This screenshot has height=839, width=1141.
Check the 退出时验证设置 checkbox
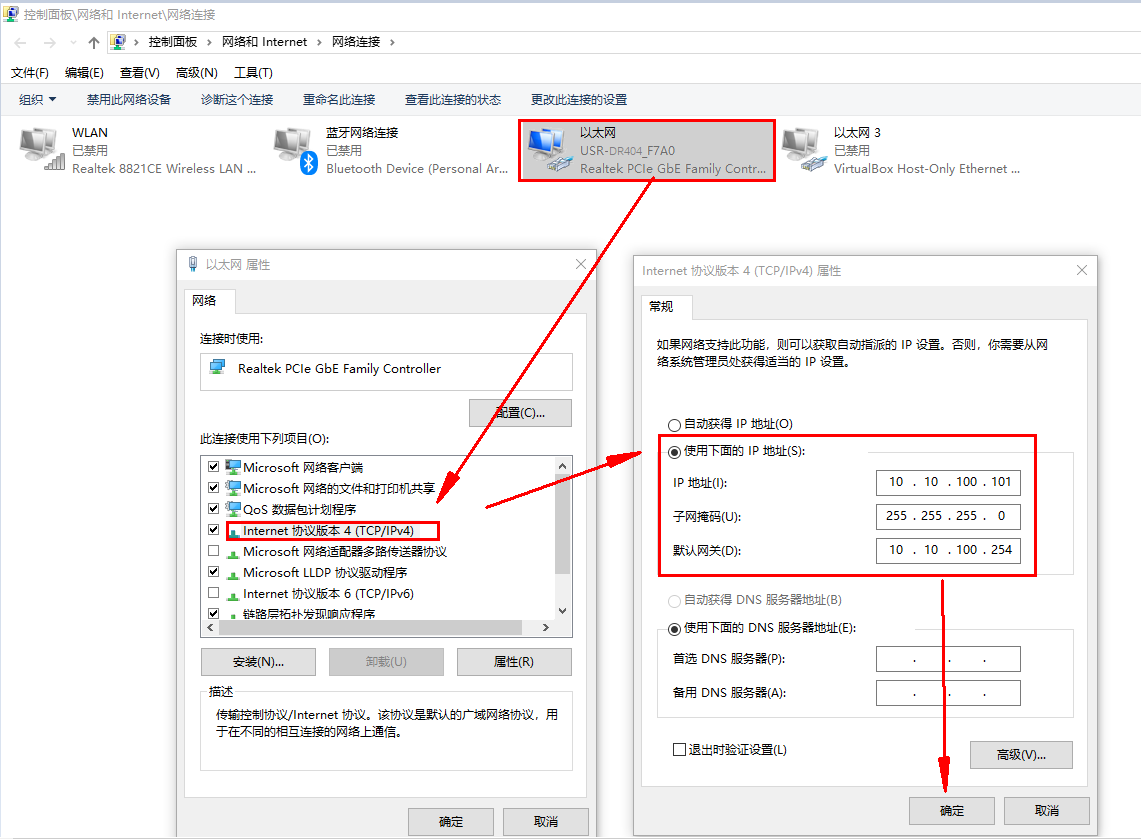tap(680, 750)
